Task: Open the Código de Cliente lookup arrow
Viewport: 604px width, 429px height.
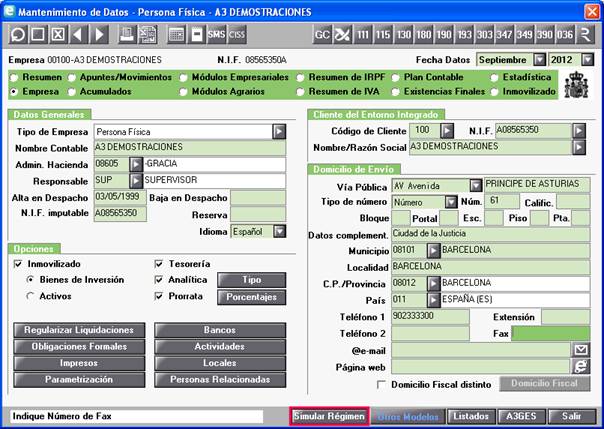Action: pyautogui.click(x=447, y=131)
